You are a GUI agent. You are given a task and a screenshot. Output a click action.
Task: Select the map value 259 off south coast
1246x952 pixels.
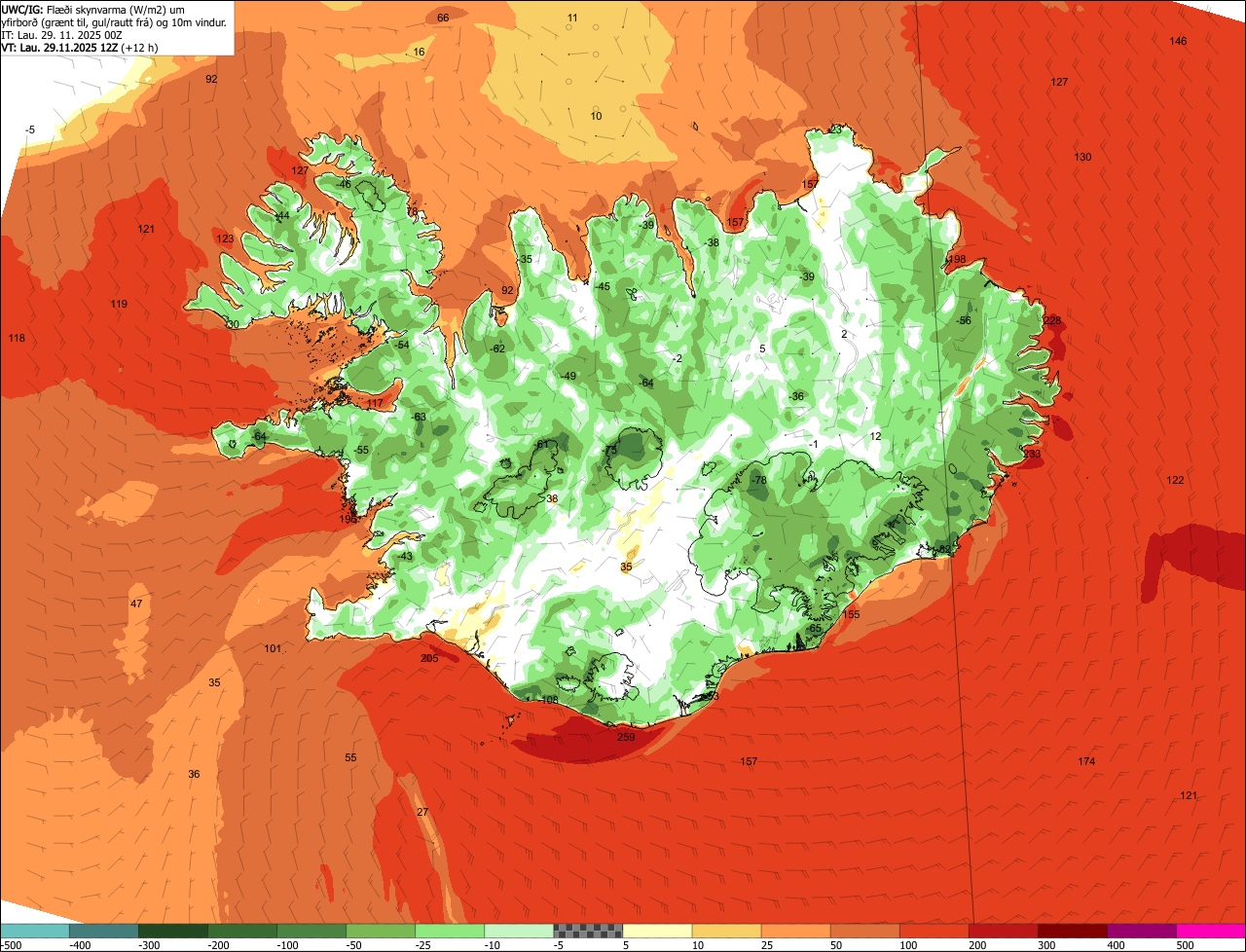(x=626, y=737)
